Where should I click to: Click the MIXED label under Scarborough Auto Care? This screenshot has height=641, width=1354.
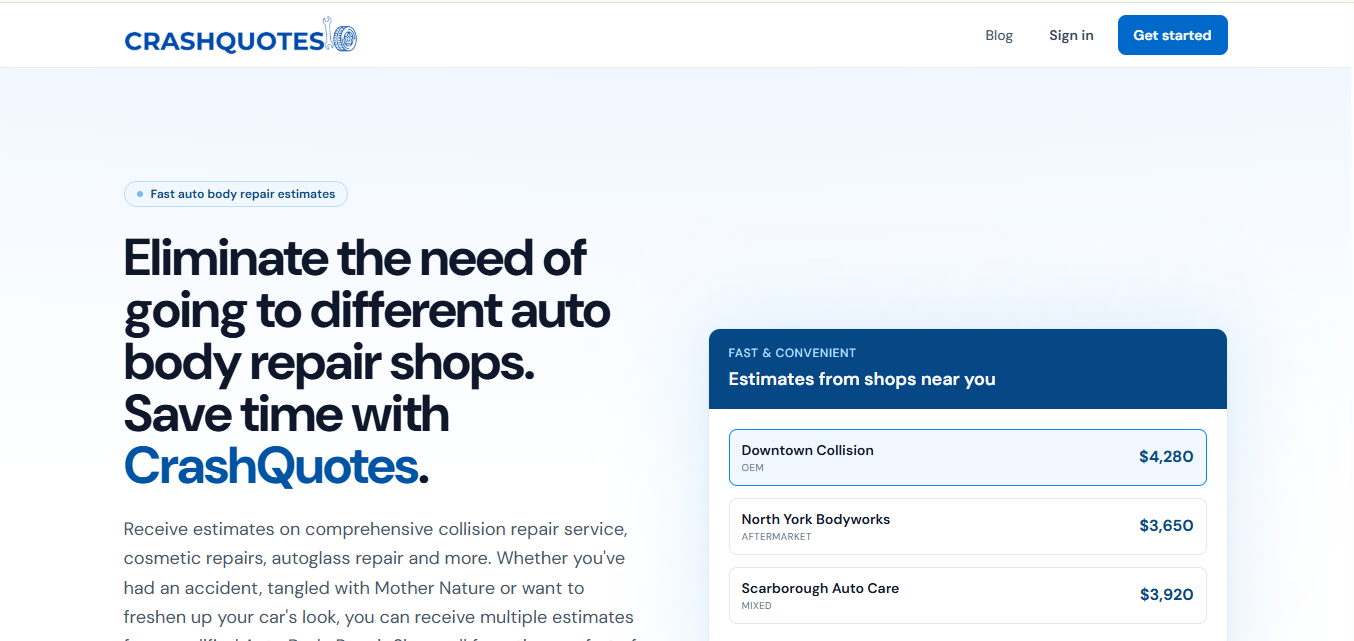pyautogui.click(x=757, y=606)
